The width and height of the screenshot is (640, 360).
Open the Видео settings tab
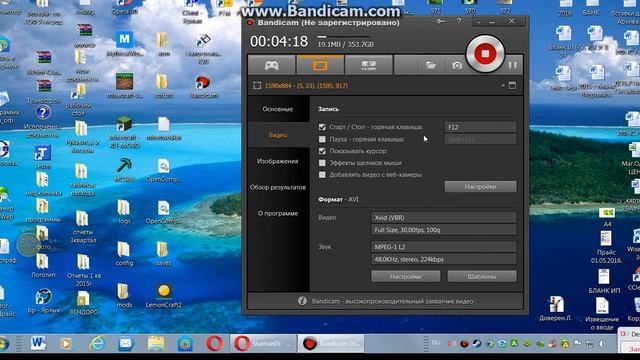pyautogui.click(x=278, y=135)
